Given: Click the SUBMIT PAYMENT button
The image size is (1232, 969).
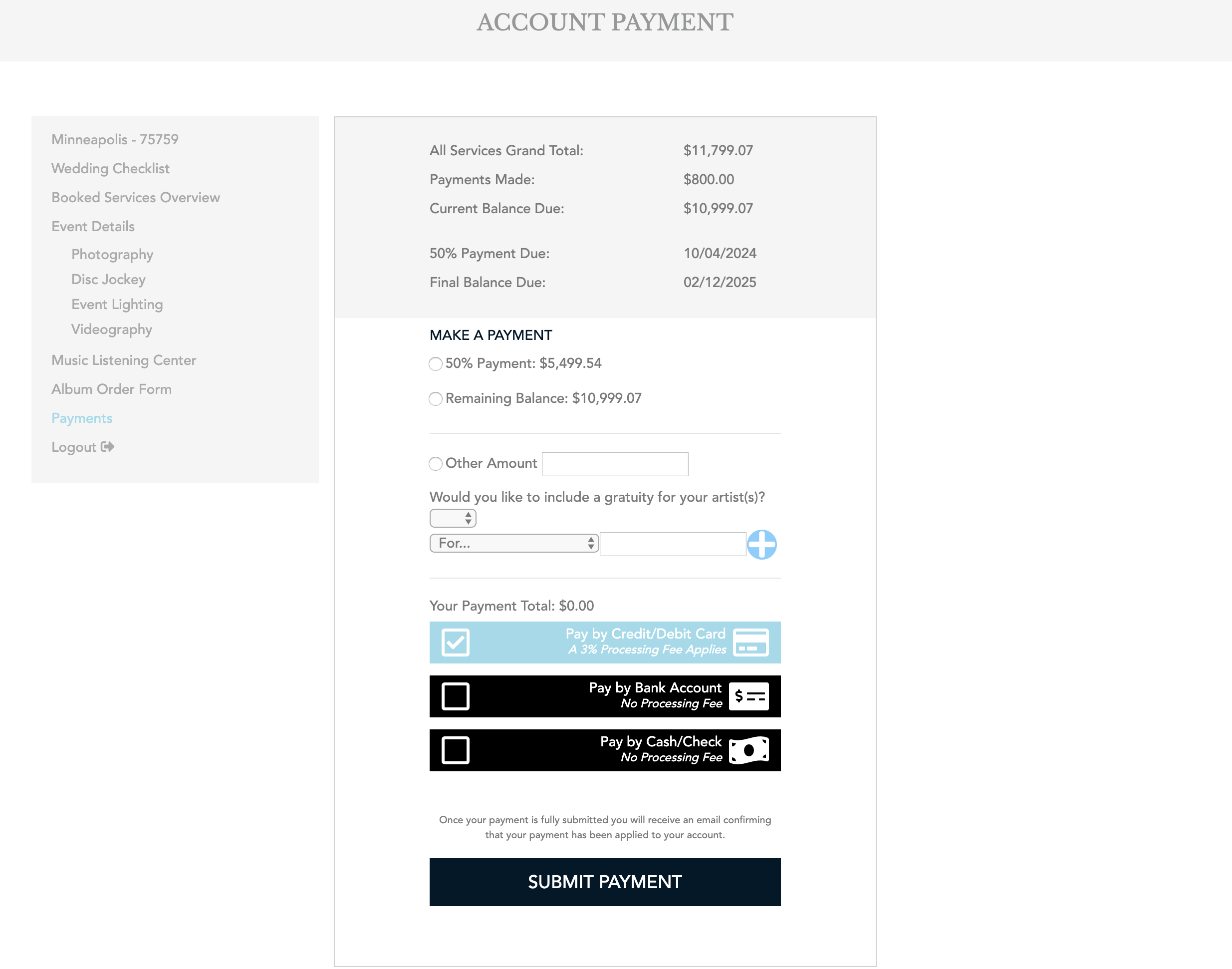Looking at the screenshot, I should click(x=605, y=882).
